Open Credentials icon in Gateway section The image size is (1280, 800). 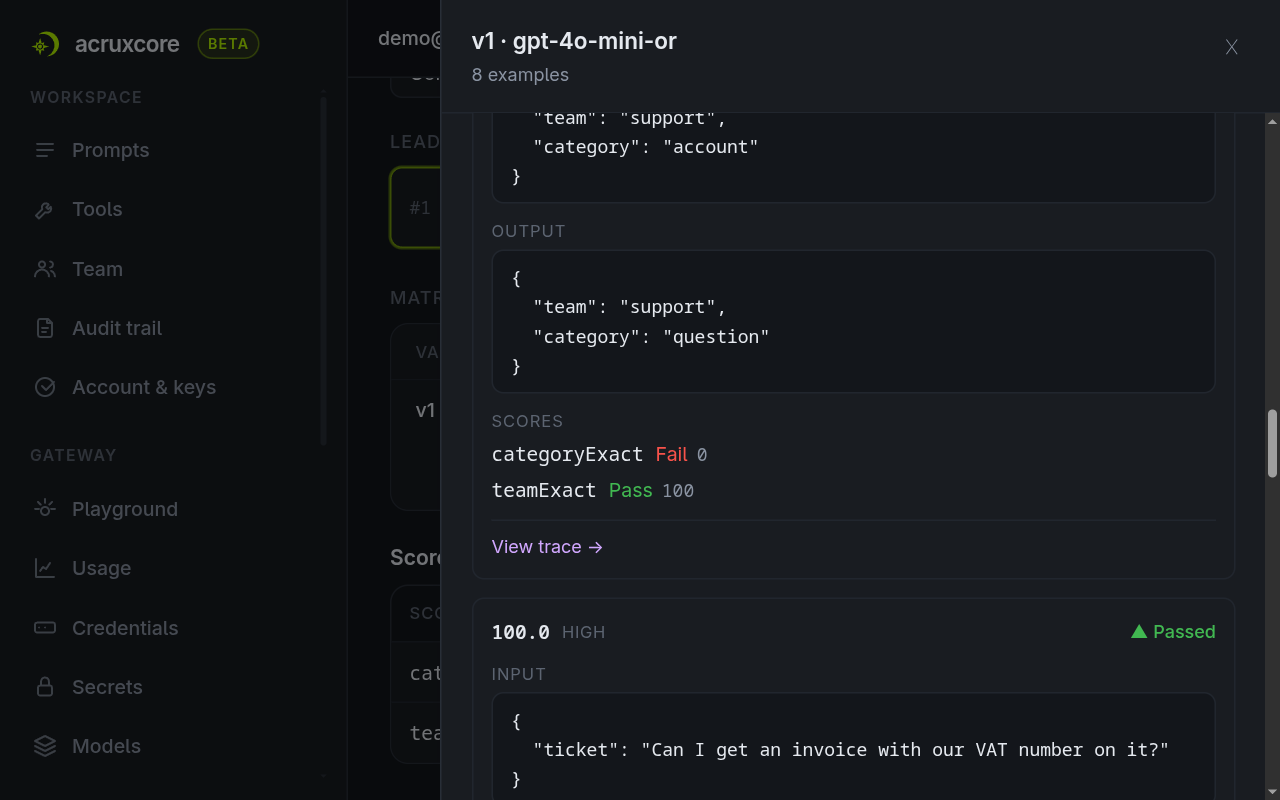(45, 628)
